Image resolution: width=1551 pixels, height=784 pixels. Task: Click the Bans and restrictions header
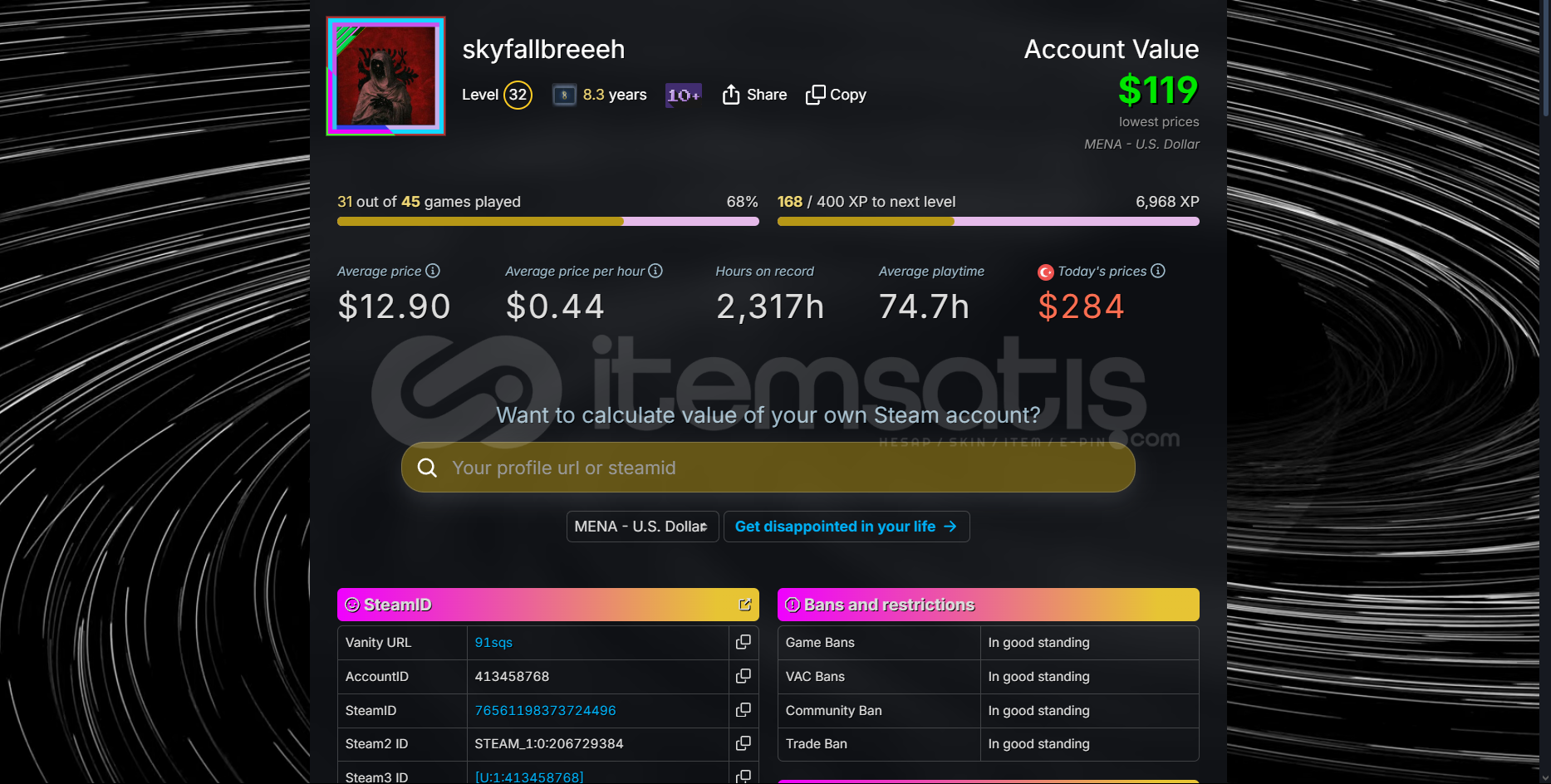pyautogui.click(x=989, y=605)
